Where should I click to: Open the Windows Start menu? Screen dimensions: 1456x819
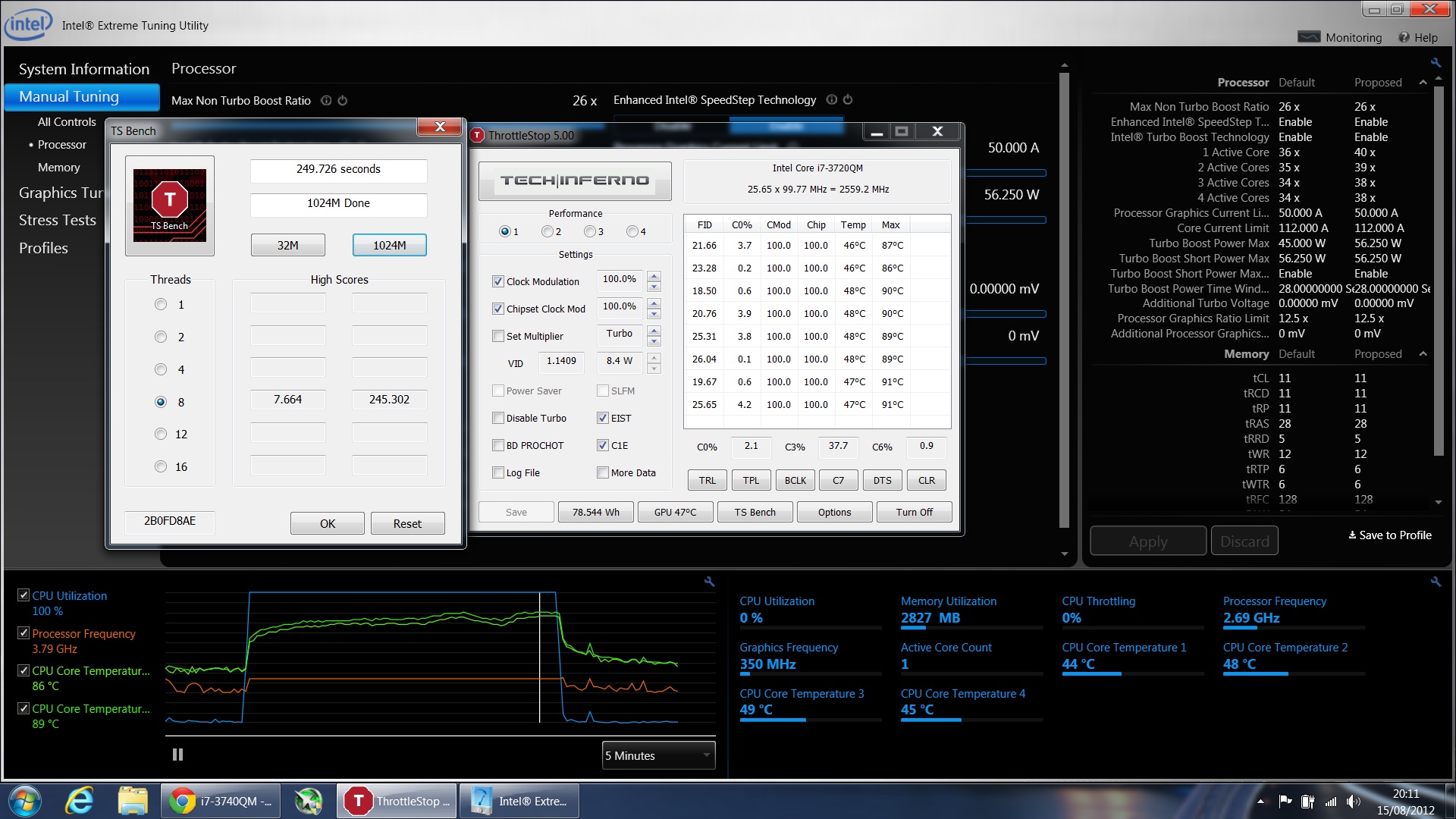pos(24,801)
